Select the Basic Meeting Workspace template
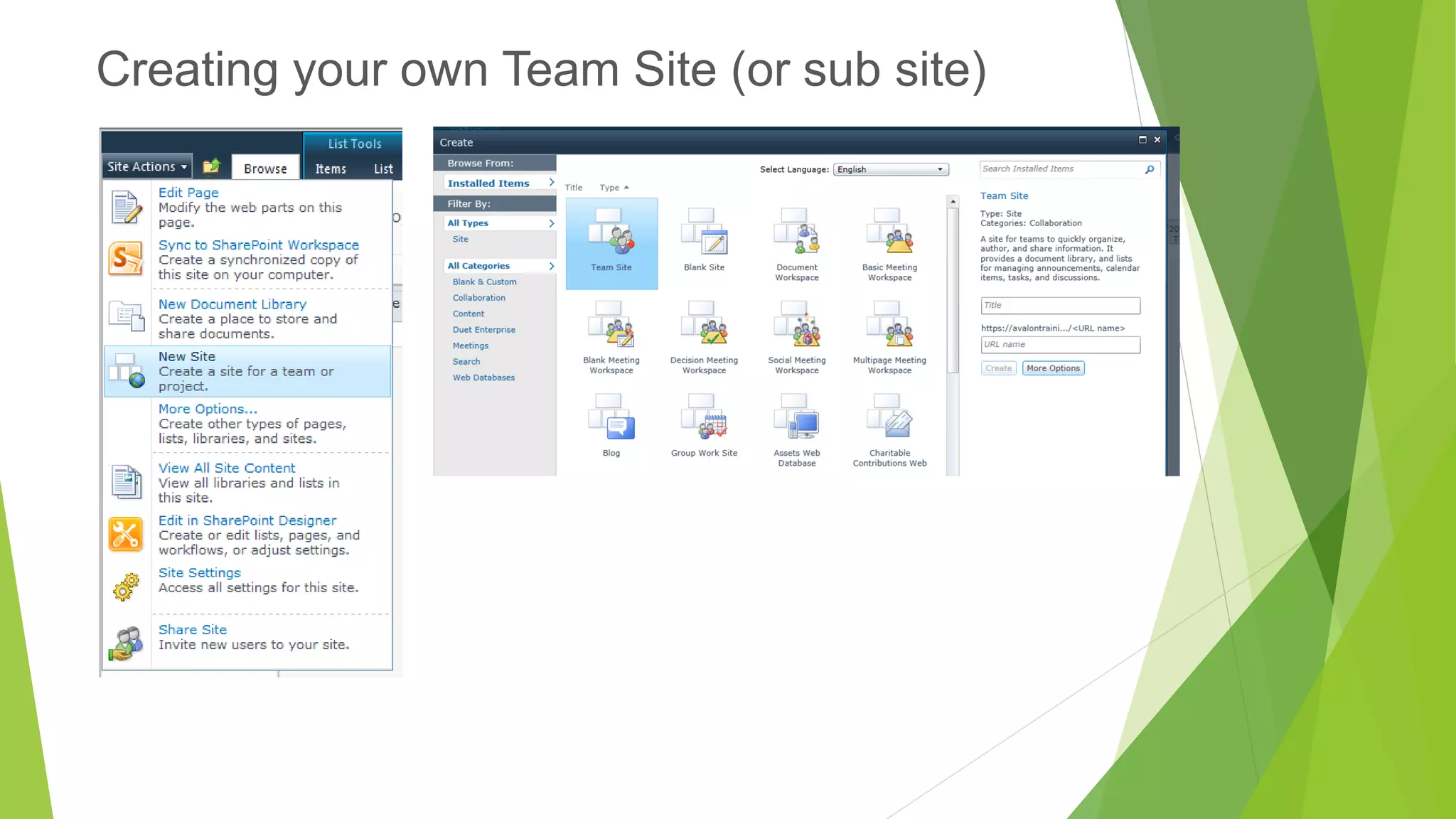1456x819 pixels. pos(889,243)
